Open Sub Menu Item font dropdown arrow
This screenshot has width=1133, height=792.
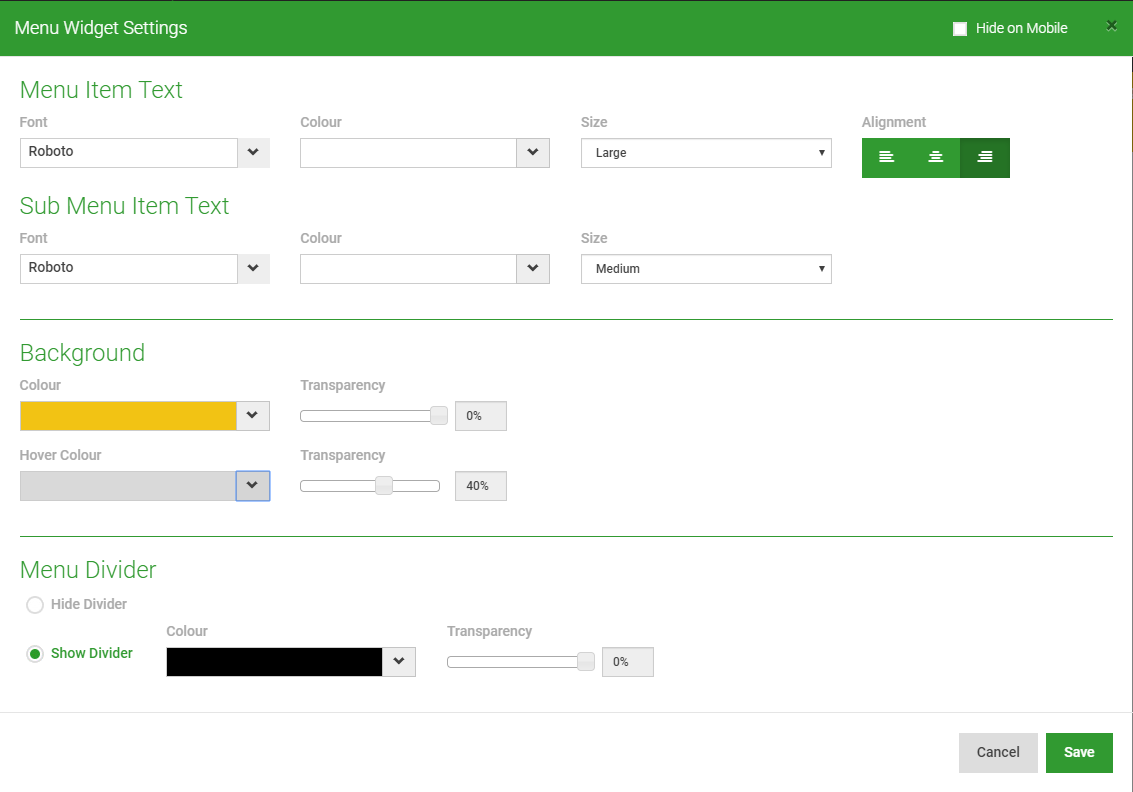[253, 268]
